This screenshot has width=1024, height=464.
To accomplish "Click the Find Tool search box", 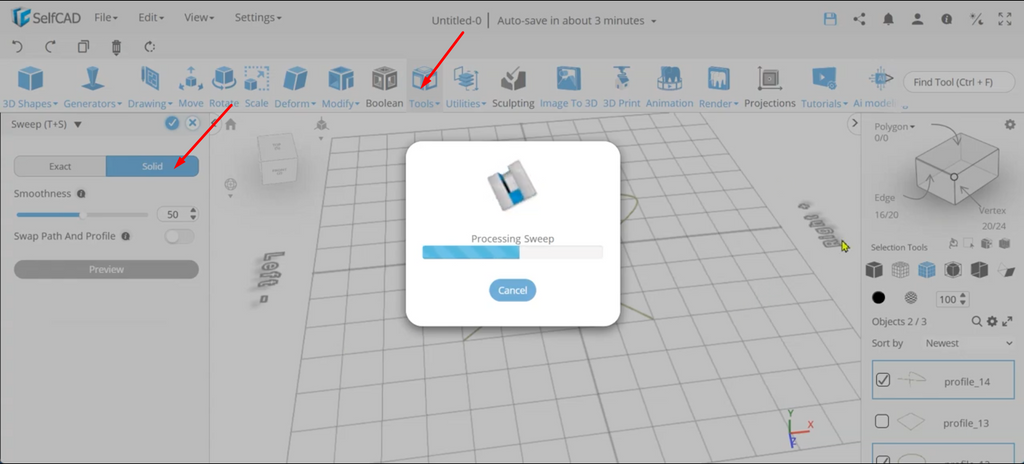I will coord(959,82).
